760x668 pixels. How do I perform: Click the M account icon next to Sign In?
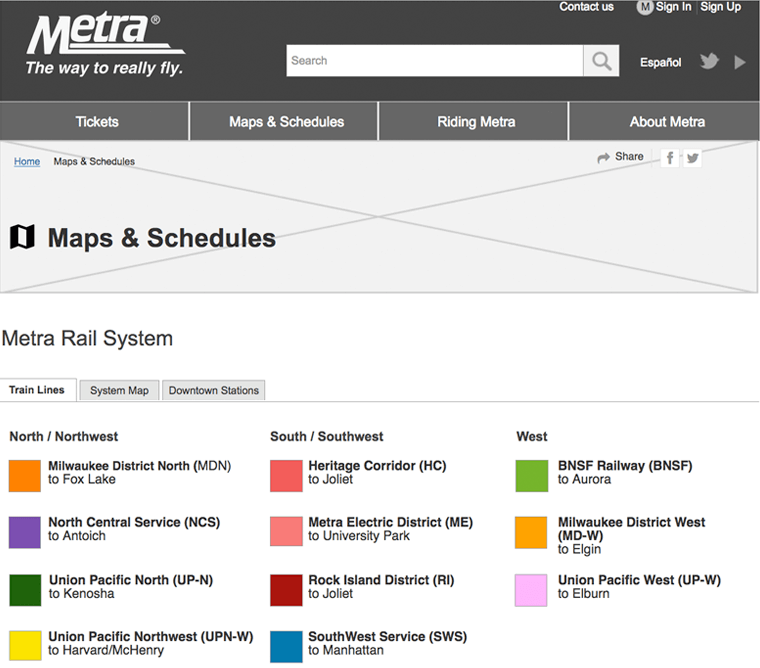(645, 7)
